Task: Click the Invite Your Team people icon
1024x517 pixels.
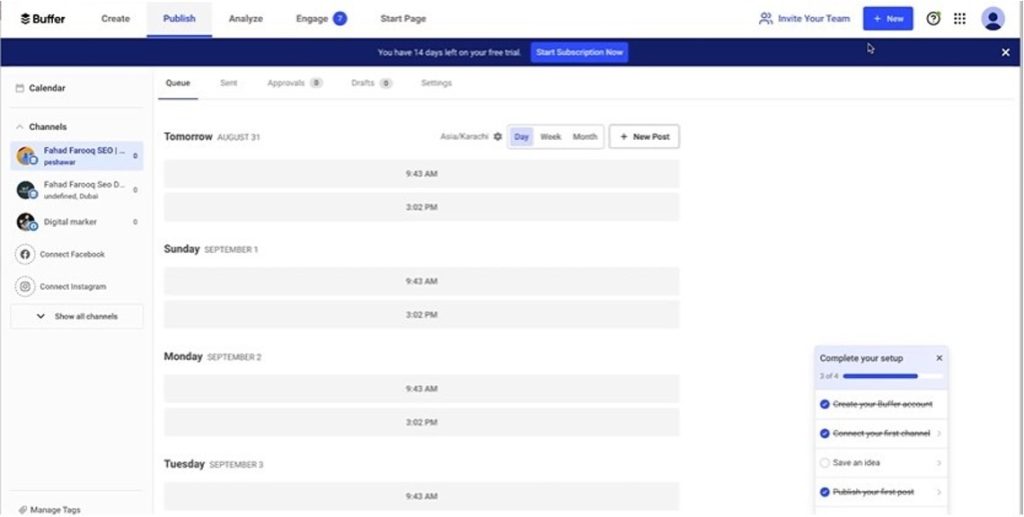Action: (x=765, y=19)
